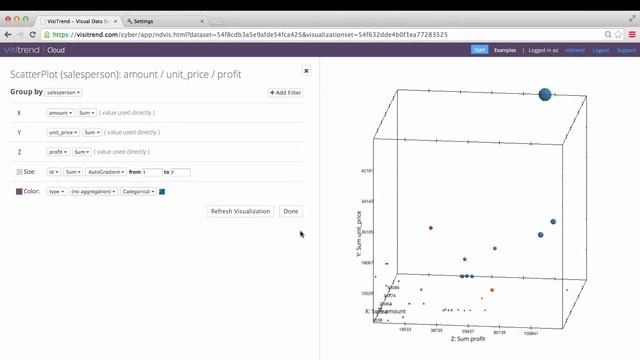Click the Size 'to' input field
Screen dimensions: 640x360
coord(180,172)
